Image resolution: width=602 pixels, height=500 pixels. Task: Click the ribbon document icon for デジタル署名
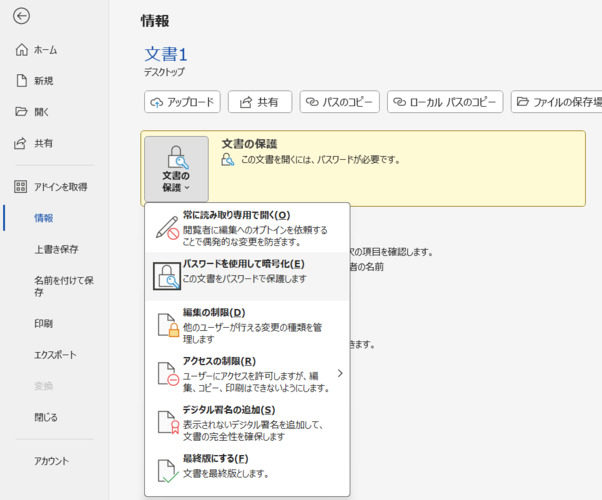pyautogui.click(x=169, y=422)
